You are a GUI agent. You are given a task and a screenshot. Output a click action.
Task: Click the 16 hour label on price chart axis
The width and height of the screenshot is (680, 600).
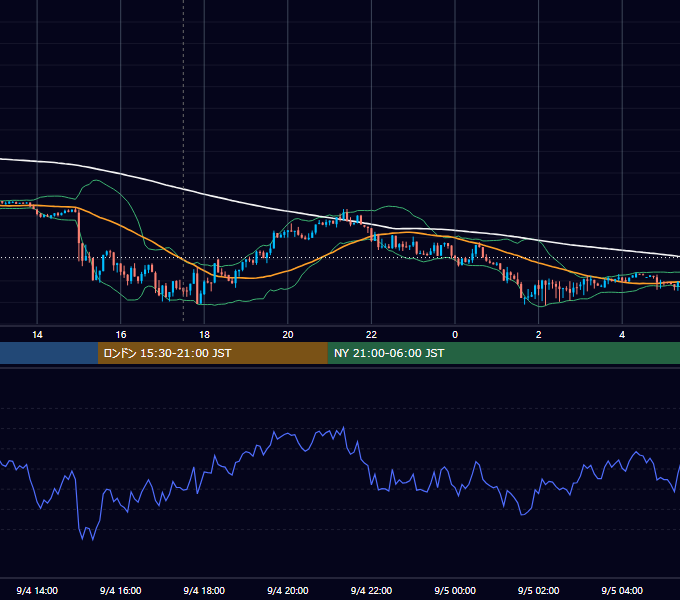point(121,335)
